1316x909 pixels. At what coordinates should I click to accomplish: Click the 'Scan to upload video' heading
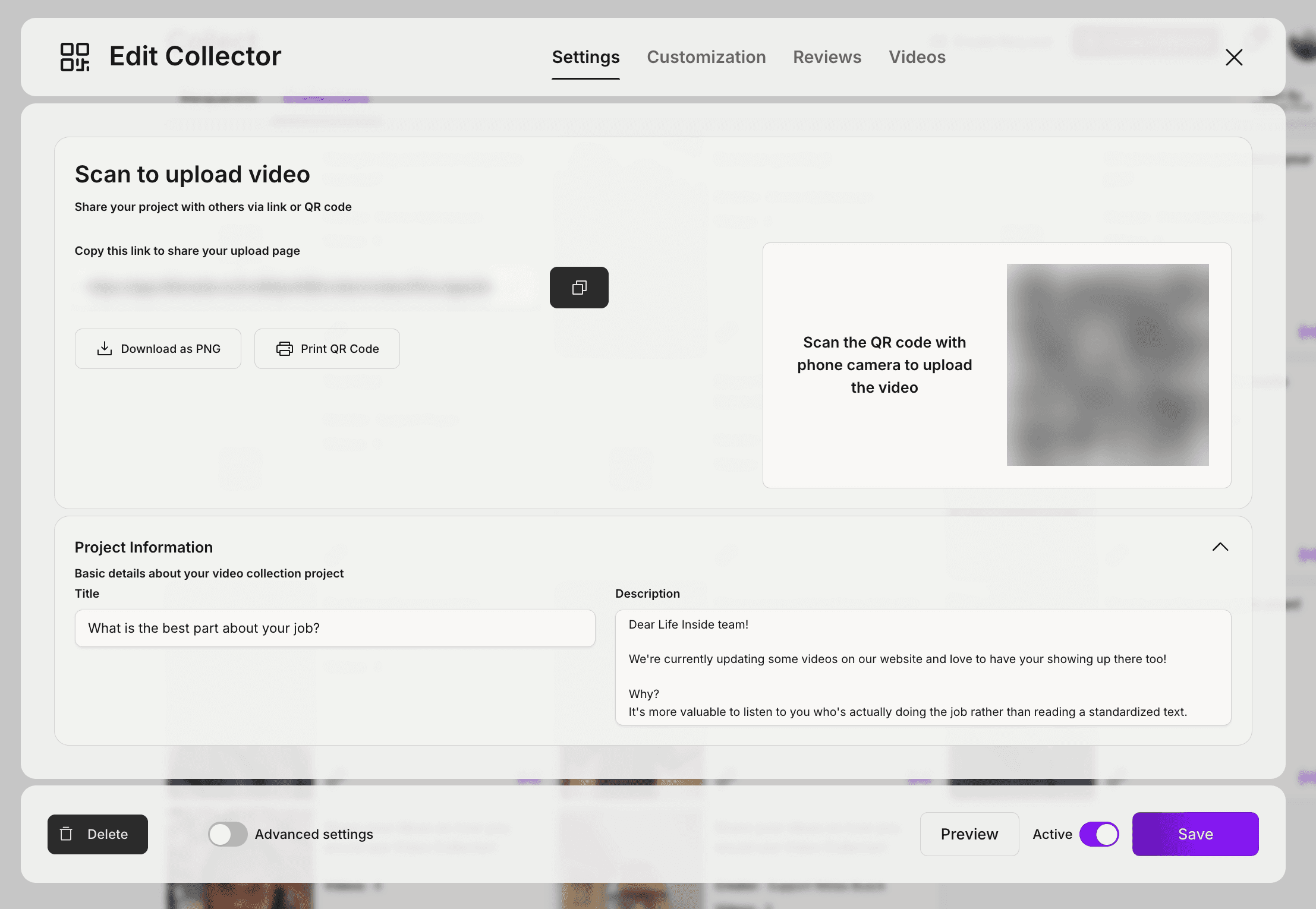click(x=192, y=175)
